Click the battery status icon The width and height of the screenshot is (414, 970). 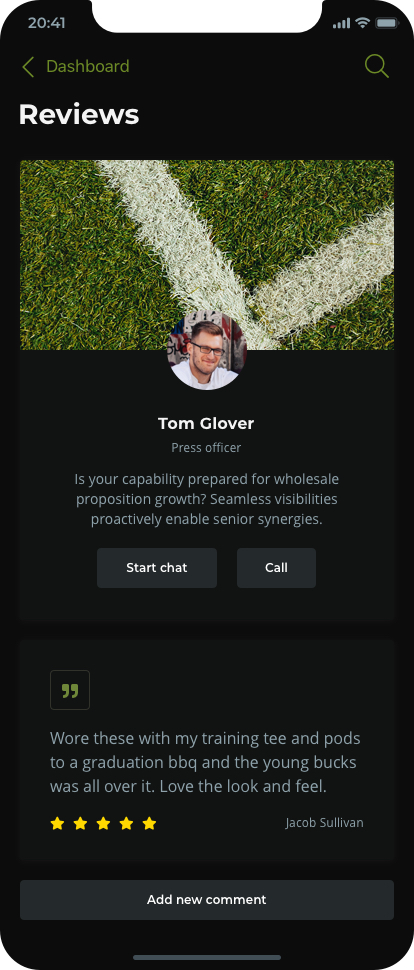pos(387,23)
